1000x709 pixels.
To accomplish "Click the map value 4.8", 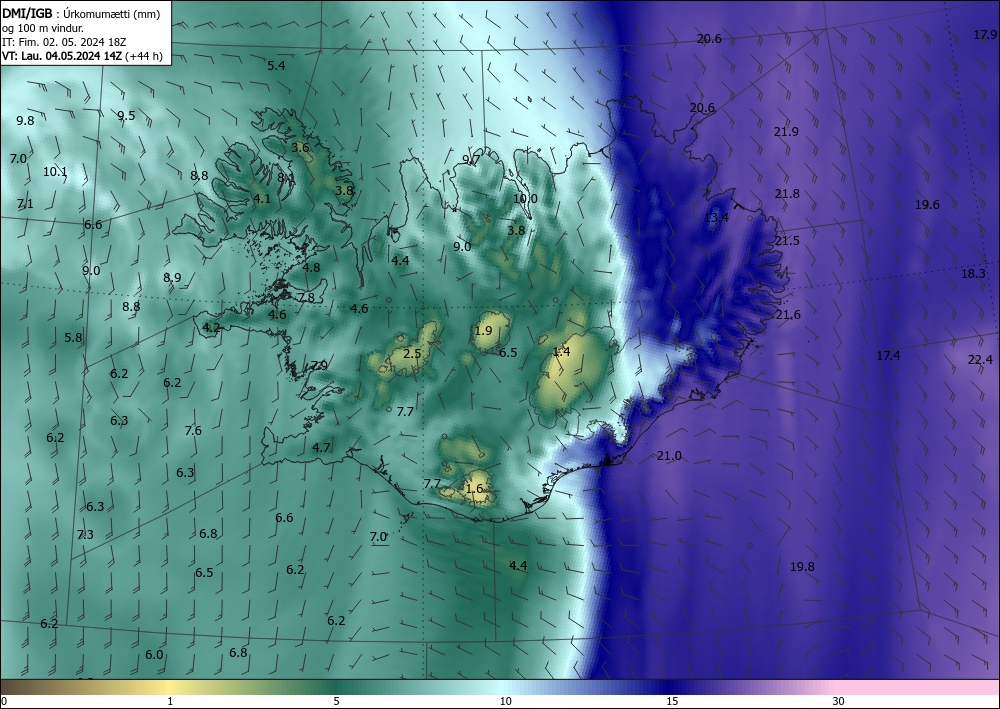I will point(311,268).
